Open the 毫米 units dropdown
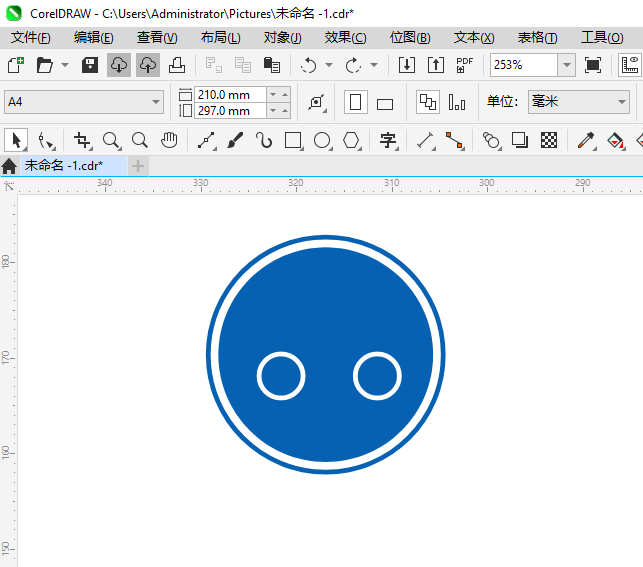This screenshot has width=643, height=567. tap(579, 102)
